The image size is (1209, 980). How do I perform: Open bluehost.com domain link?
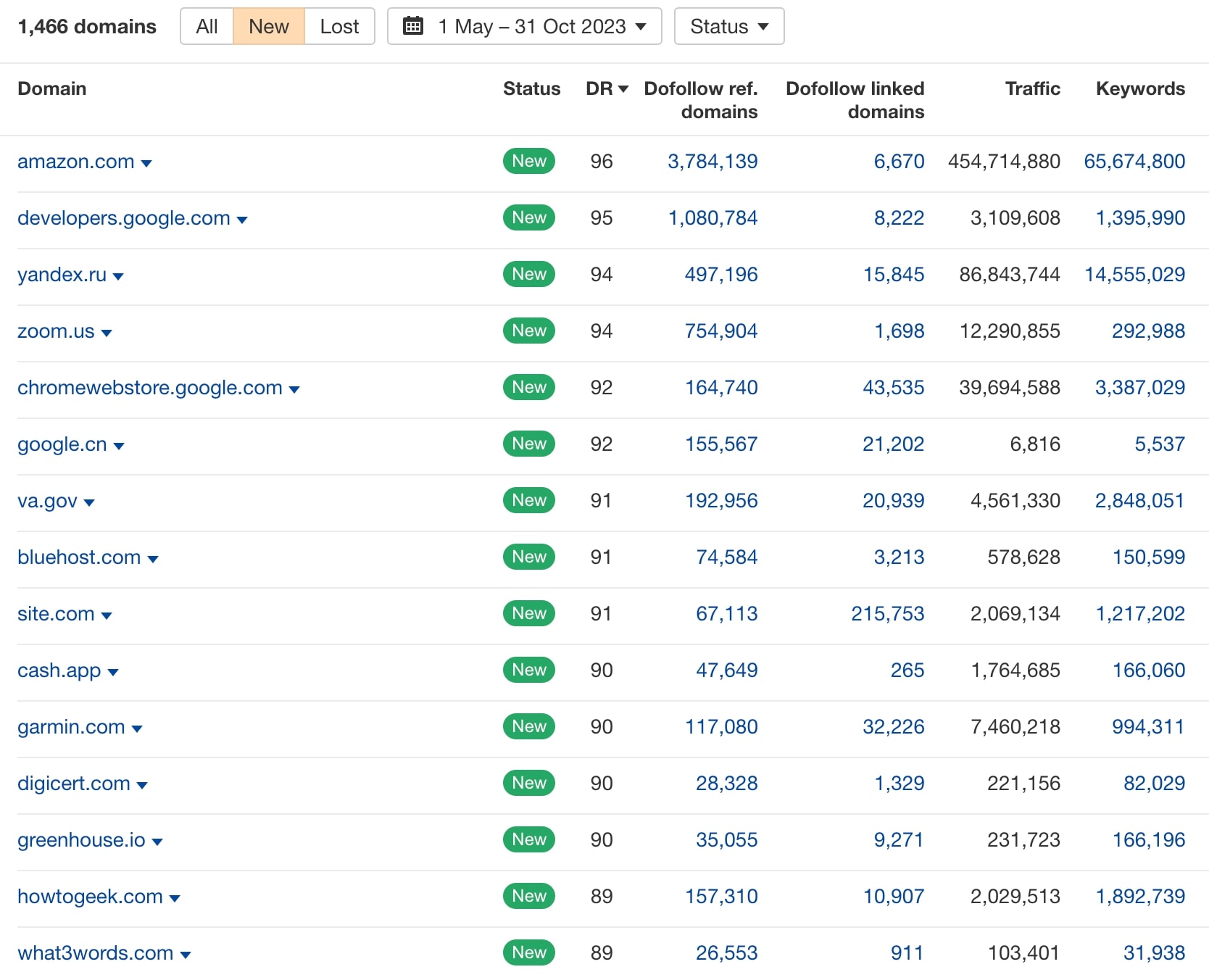point(79,557)
